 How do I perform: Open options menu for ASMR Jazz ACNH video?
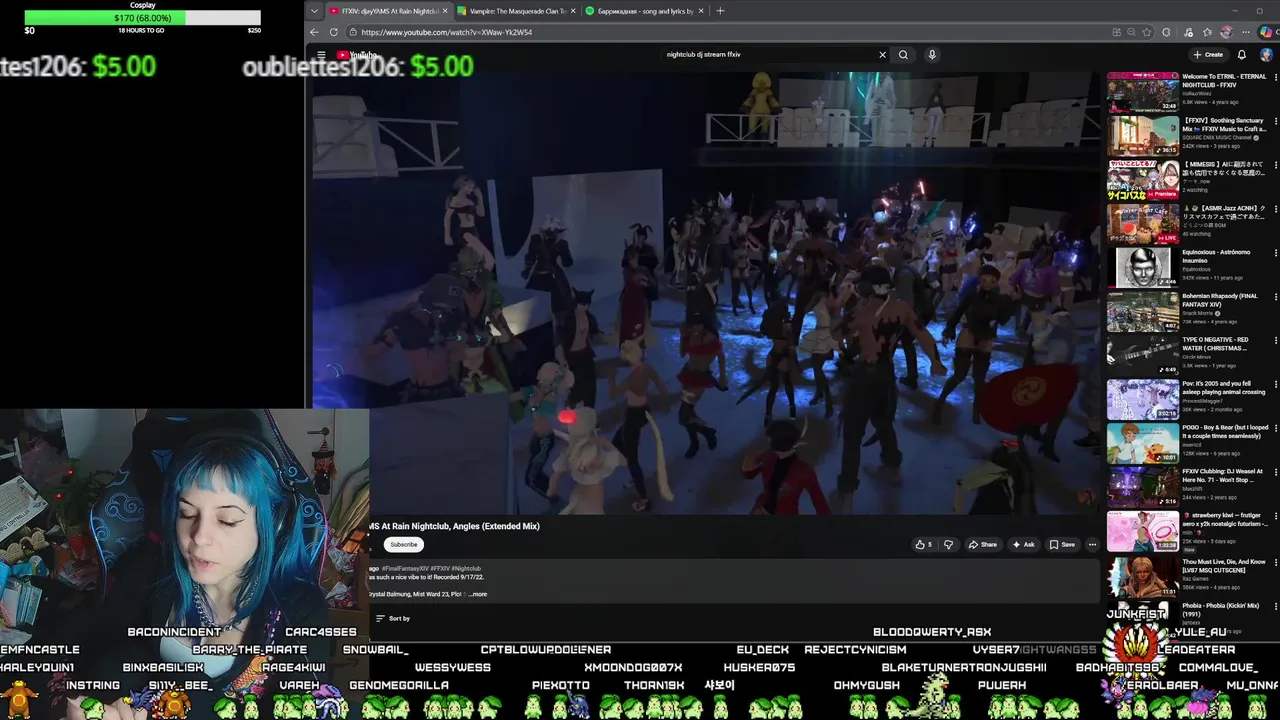1275,209
